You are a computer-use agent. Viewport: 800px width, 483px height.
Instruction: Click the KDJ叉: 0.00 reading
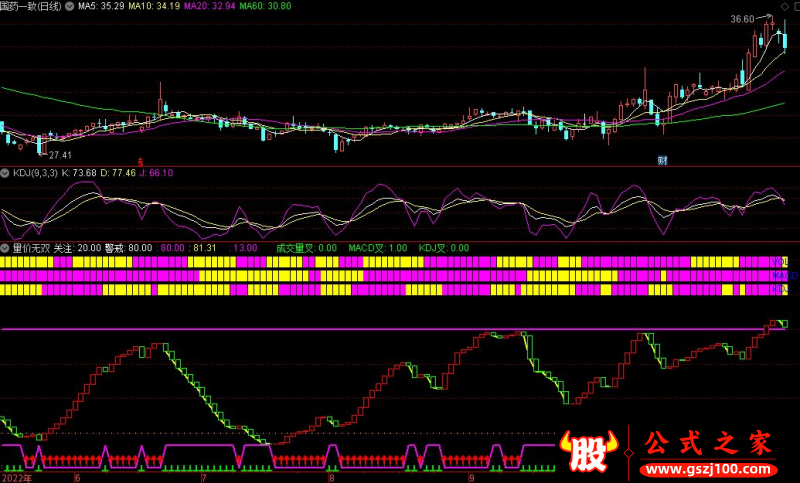[x=444, y=248]
